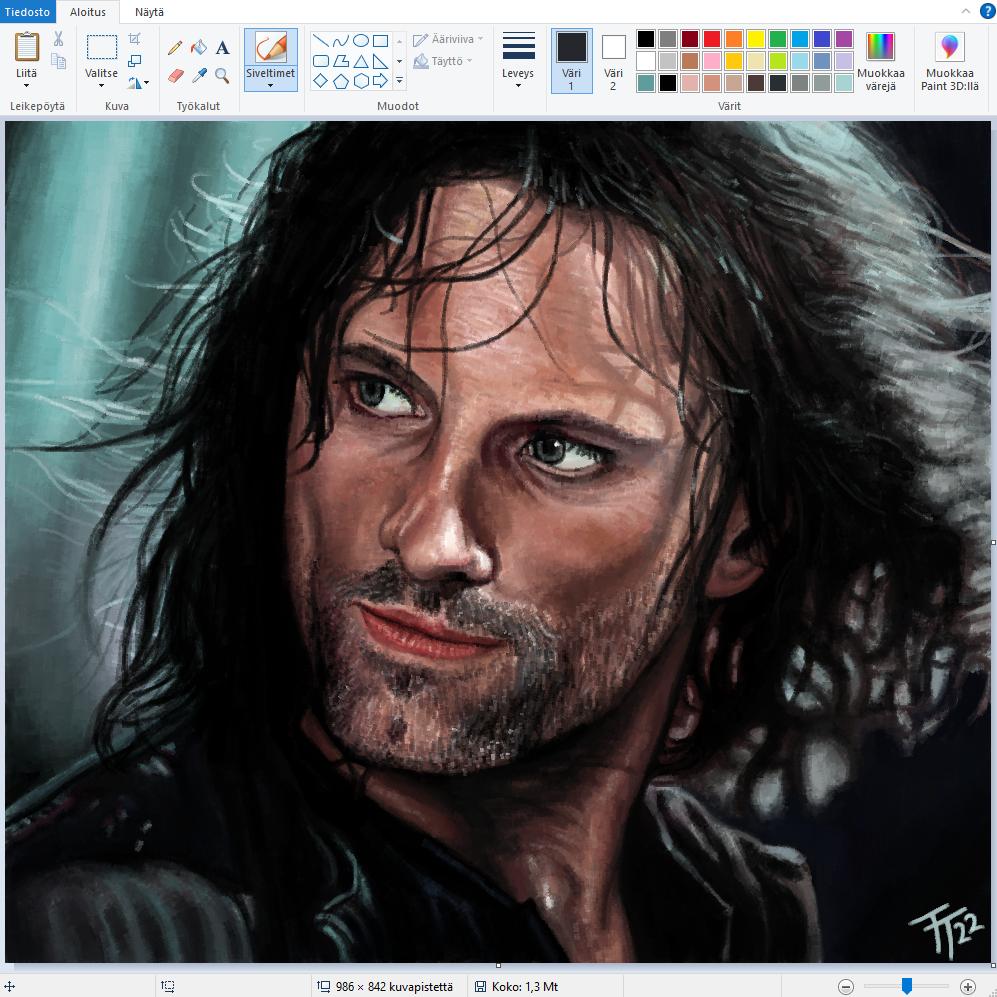The height and width of the screenshot is (997, 997).
Task: Choose the Triangle shape
Action: click(x=361, y=62)
